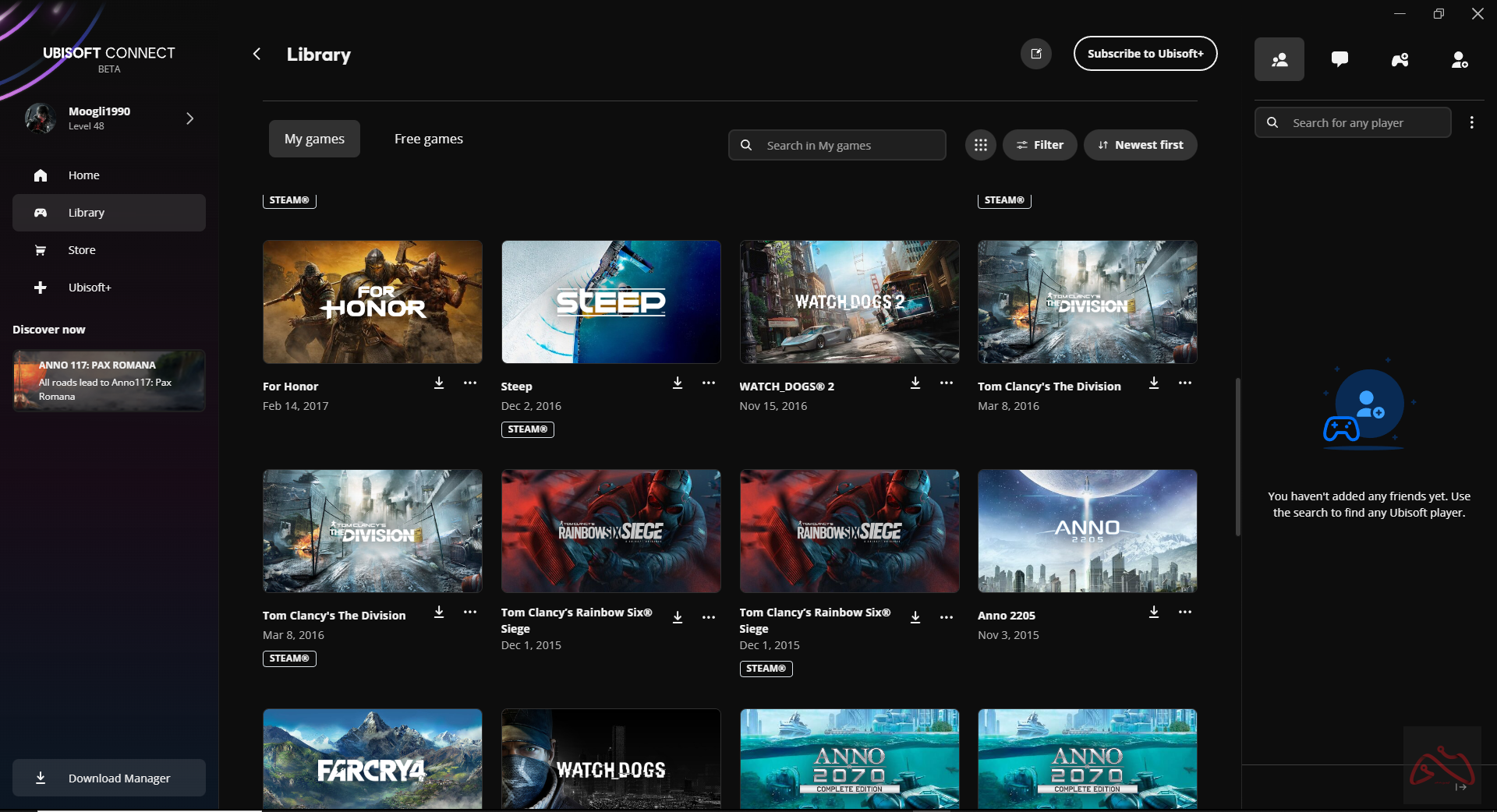Download WATCH_DOGS 2 using its download icon
The height and width of the screenshot is (812, 1497).
pyautogui.click(x=915, y=383)
